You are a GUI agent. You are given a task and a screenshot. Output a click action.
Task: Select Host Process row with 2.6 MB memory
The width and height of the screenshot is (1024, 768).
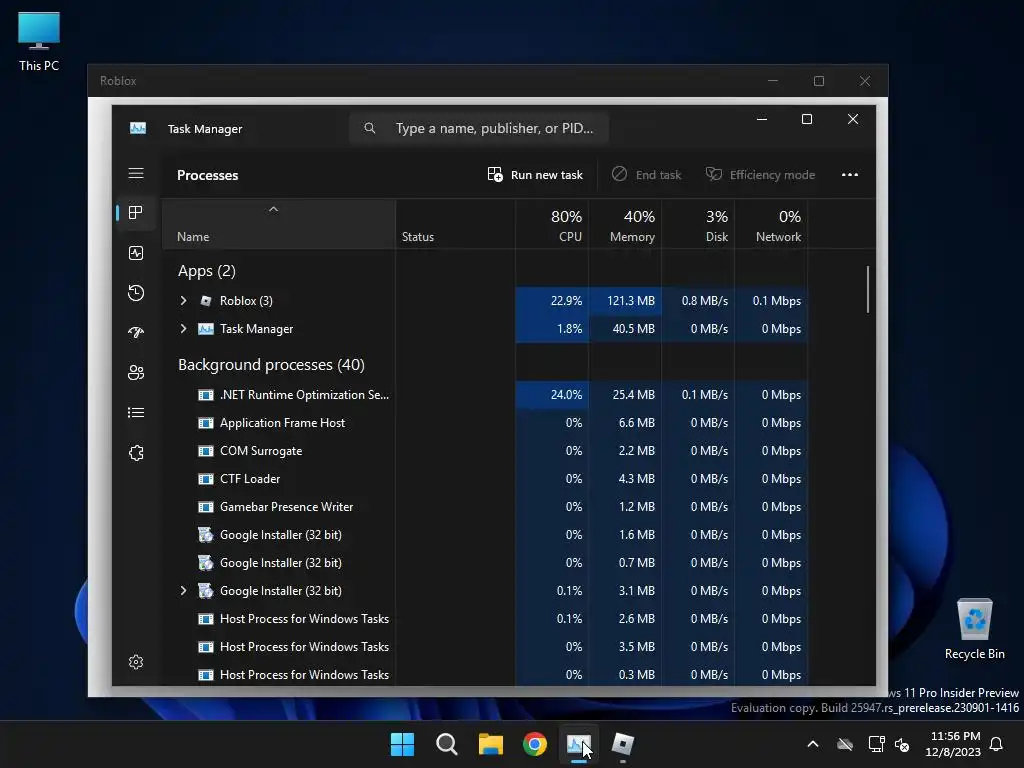pyautogui.click(x=486, y=618)
